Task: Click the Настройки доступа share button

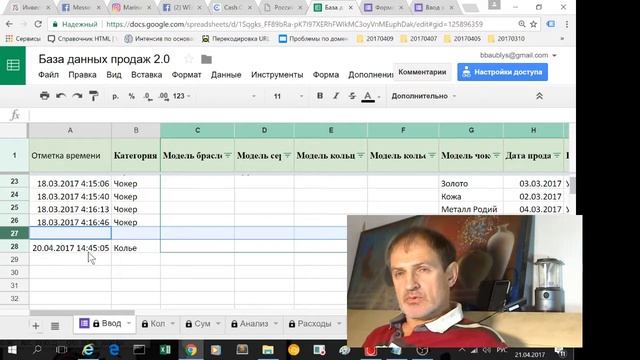Action: point(502,72)
